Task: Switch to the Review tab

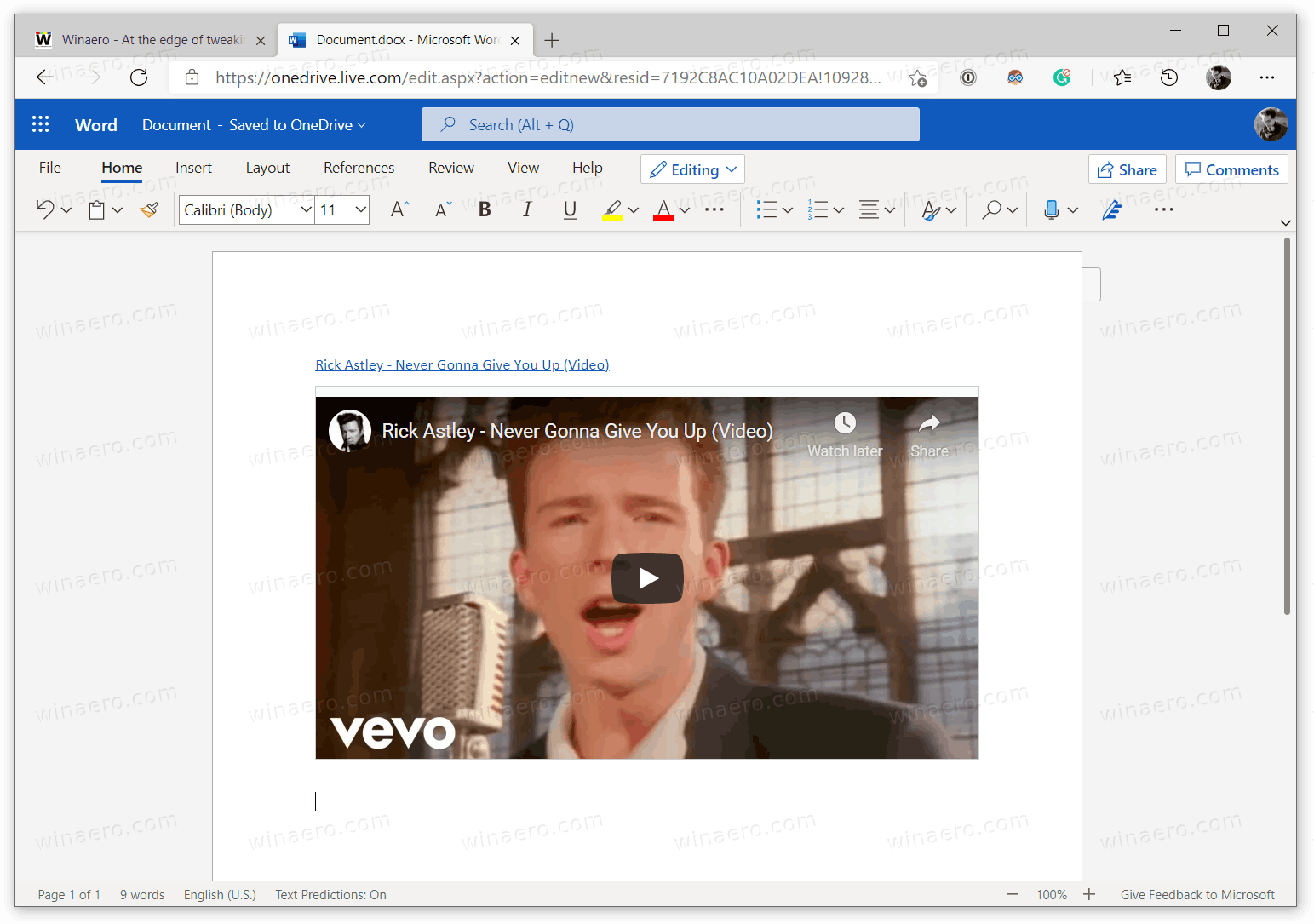Action: coord(451,168)
